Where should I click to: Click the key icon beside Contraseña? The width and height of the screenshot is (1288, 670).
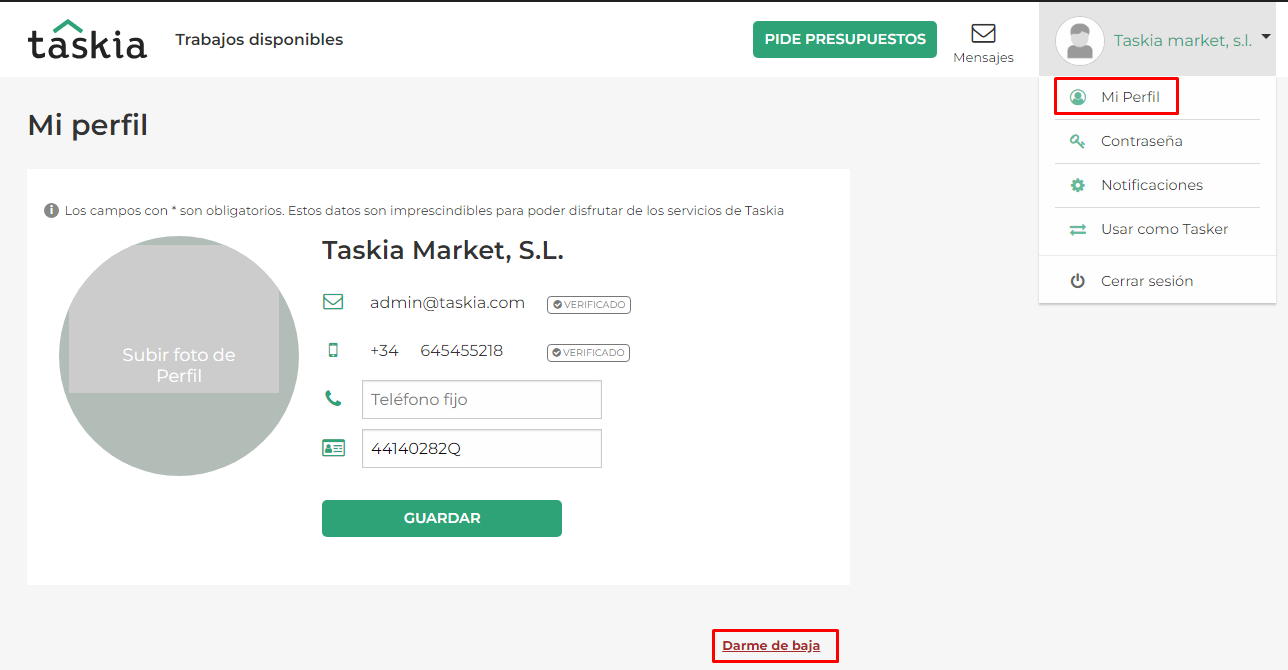(x=1078, y=141)
